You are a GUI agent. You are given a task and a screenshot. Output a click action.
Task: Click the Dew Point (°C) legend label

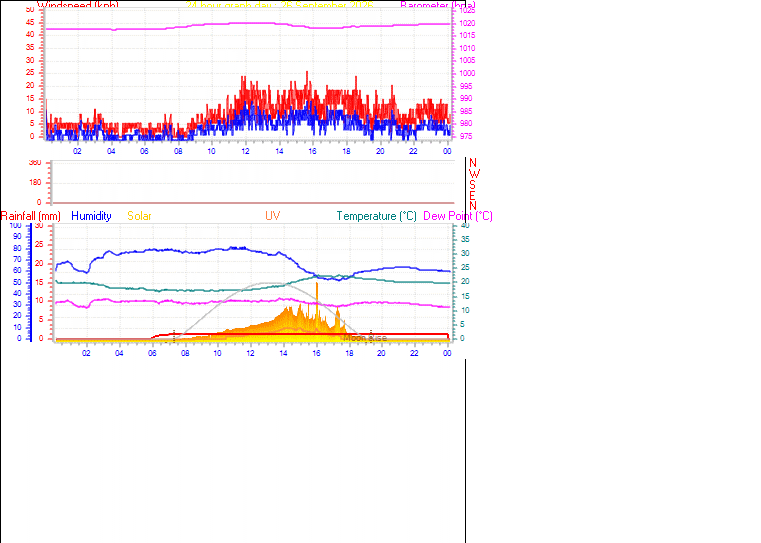click(x=458, y=216)
